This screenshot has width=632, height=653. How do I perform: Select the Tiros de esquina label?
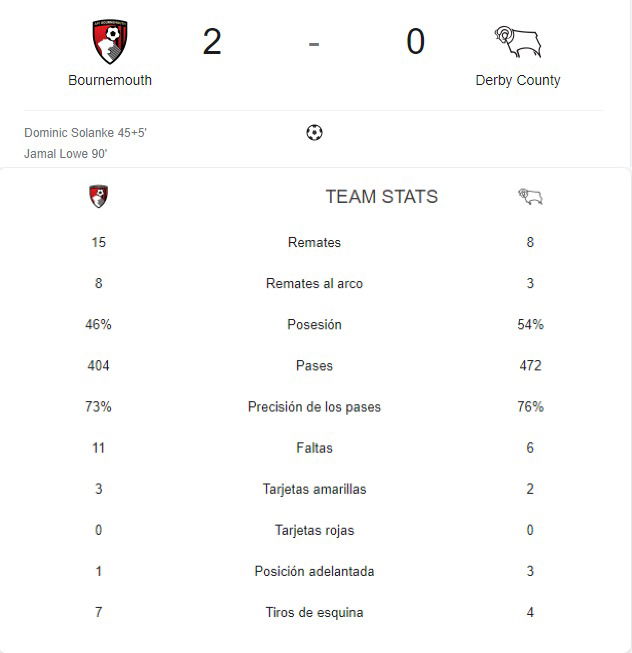[314, 613]
